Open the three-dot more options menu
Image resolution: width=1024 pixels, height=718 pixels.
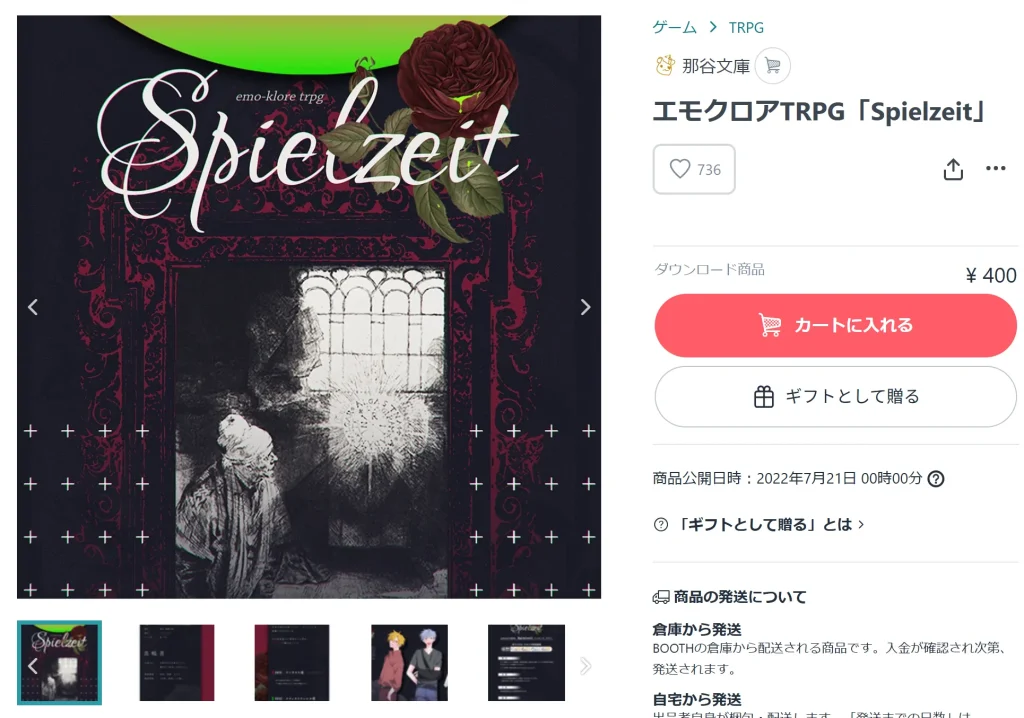(x=995, y=169)
